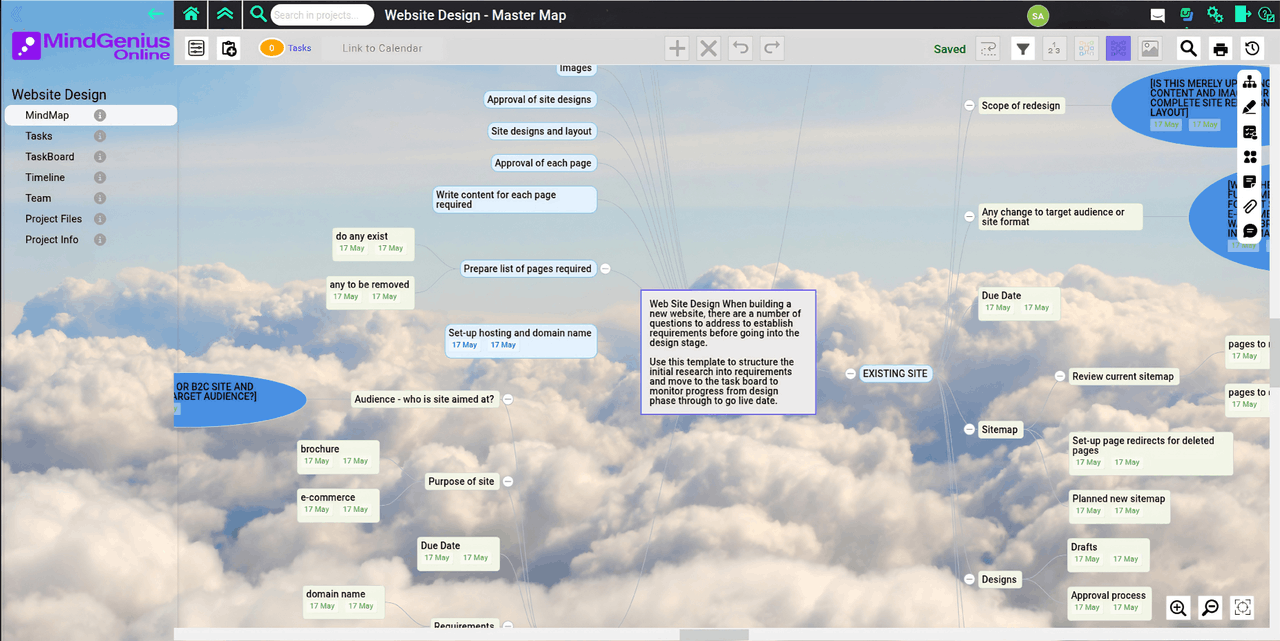Click the green tasks checklist icon in top bar
The width and height of the screenshot is (1280, 641).
coord(1186,15)
